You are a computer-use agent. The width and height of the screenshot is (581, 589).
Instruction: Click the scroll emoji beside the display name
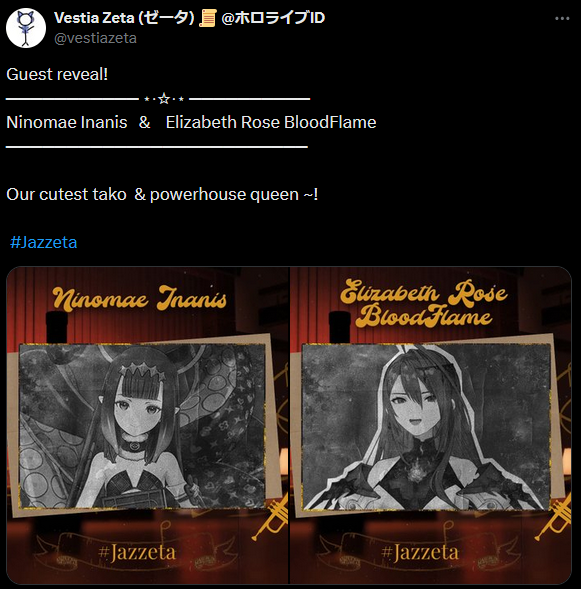point(207,18)
